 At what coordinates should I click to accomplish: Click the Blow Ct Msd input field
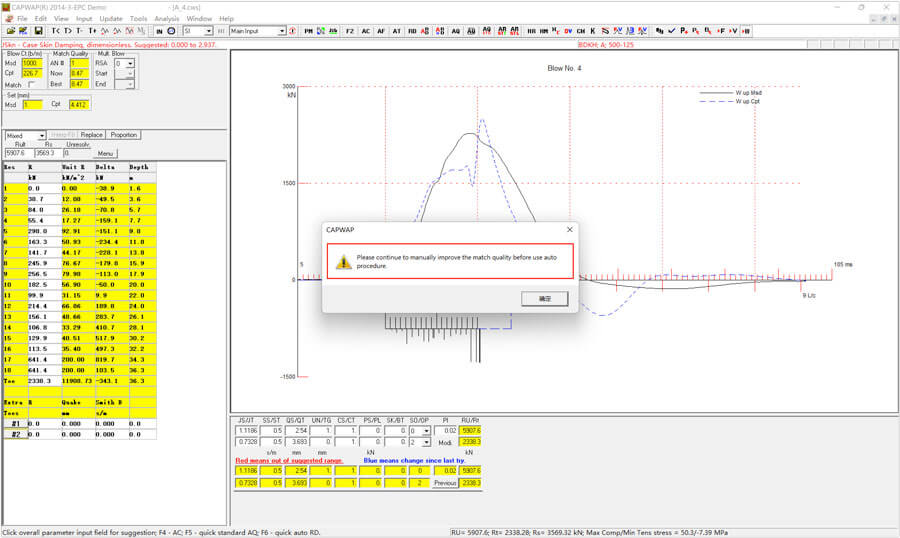(30, 63)
